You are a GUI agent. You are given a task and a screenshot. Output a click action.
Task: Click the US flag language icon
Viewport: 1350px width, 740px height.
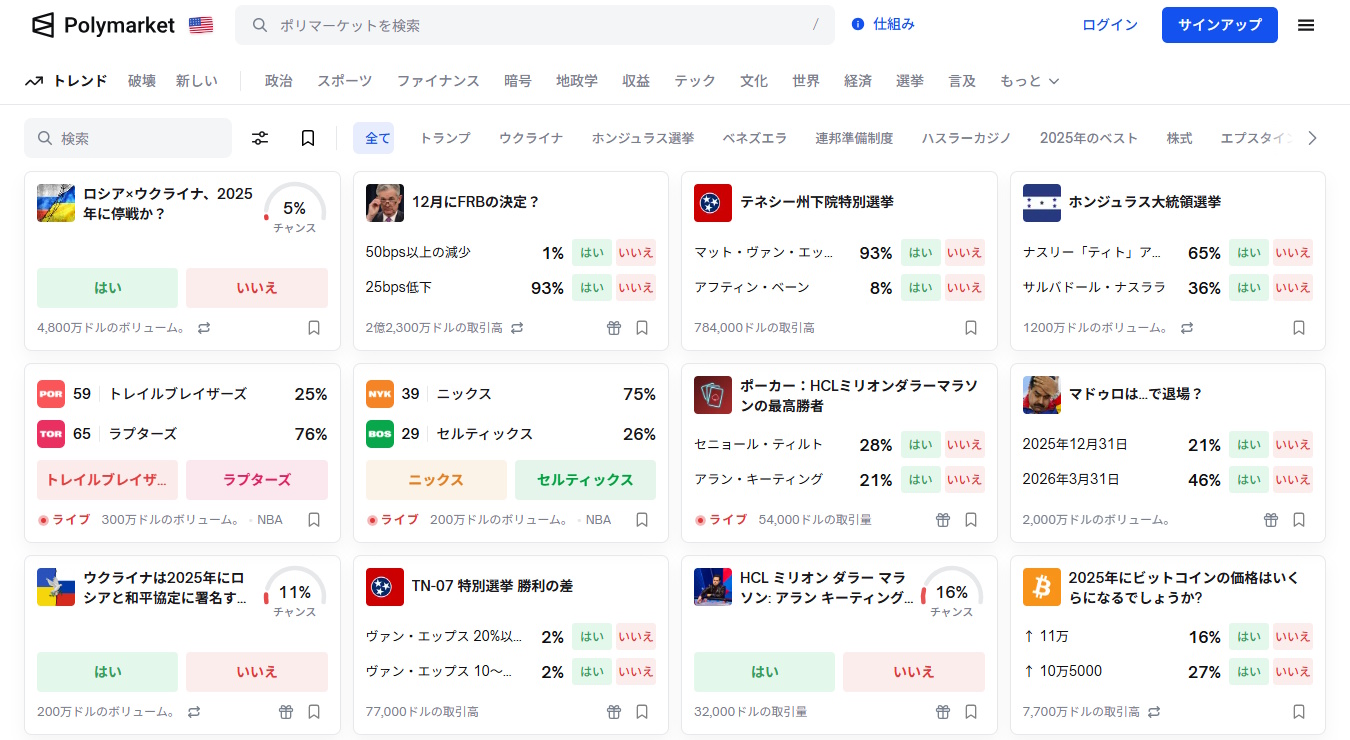click(x=201, y=25)
